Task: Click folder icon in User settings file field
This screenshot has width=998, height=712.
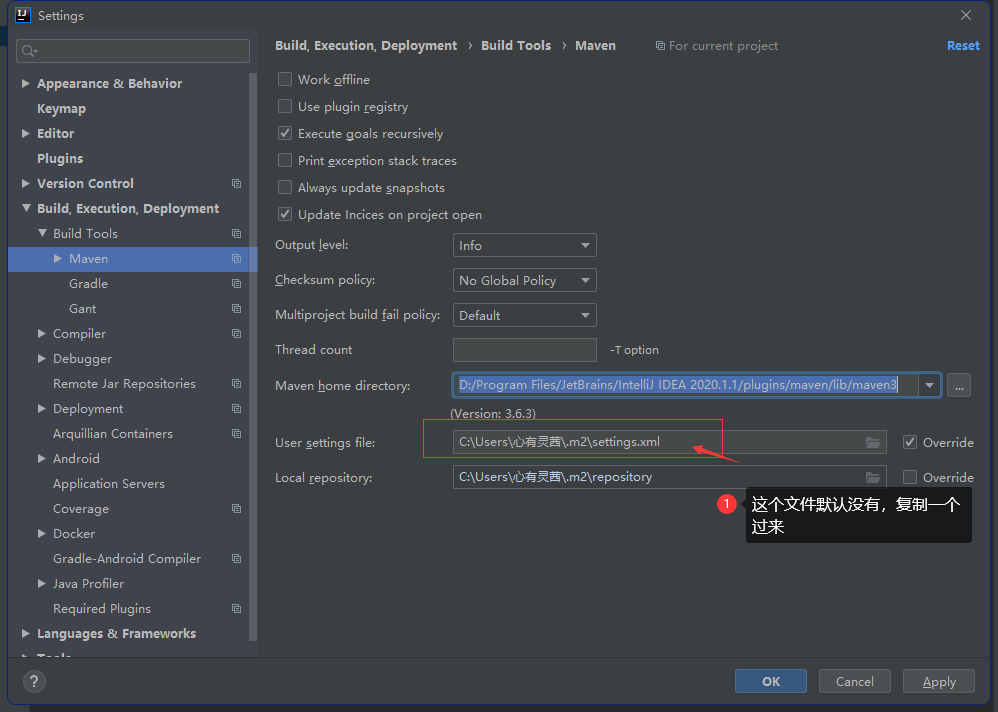Action: click(873, 442)
